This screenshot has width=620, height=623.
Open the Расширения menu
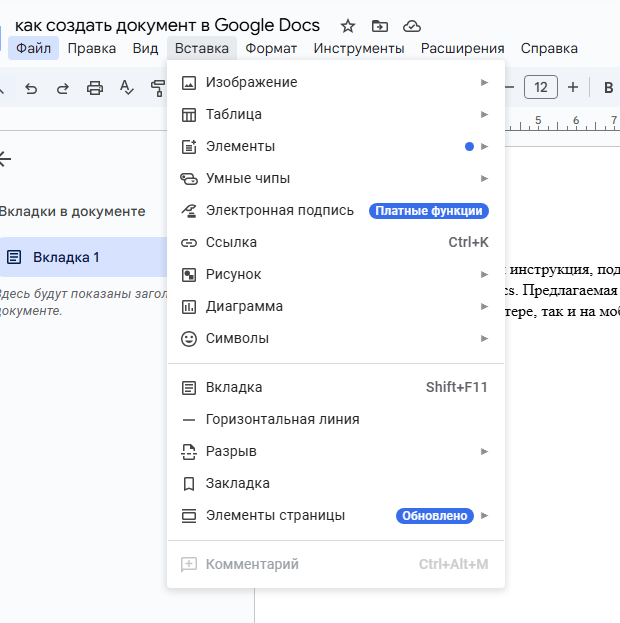tap(463, 48)
